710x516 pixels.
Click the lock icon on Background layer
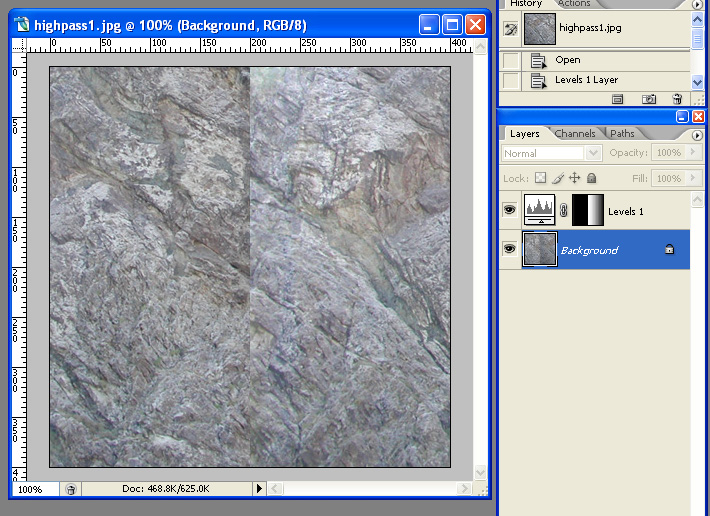(x=669, y=250)
